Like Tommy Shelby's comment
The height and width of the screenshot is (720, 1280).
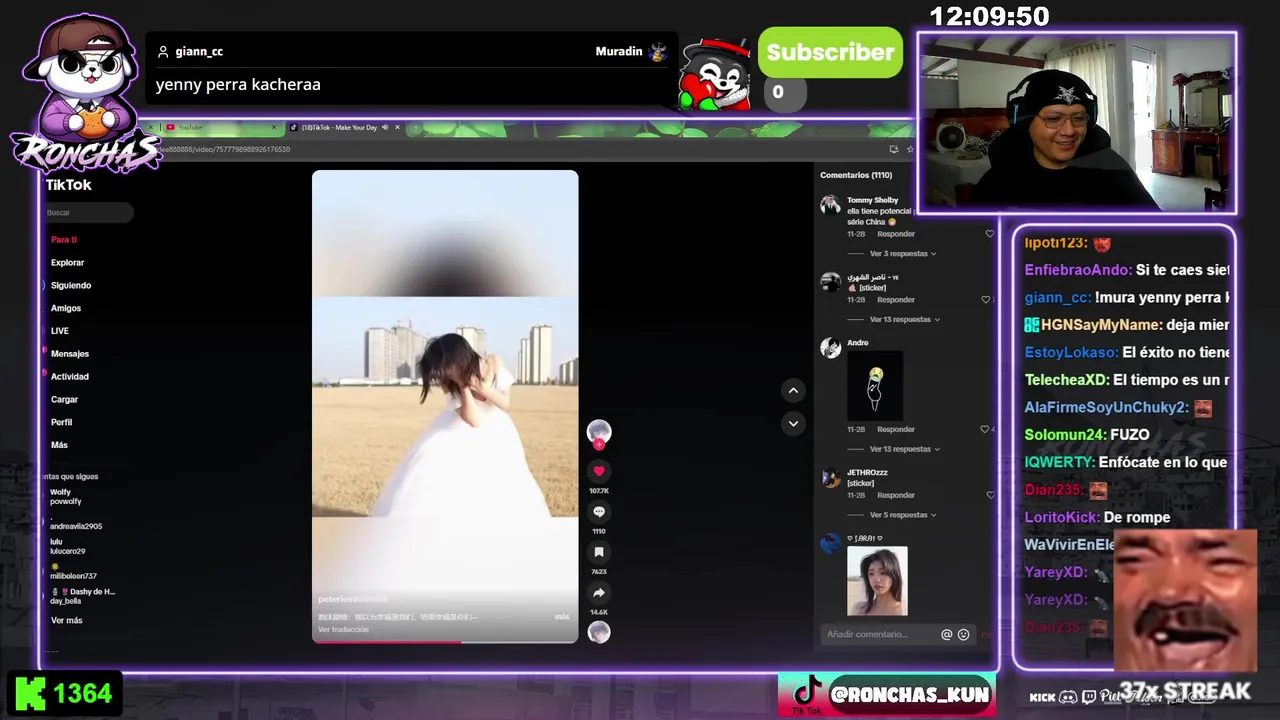[990, 234]
